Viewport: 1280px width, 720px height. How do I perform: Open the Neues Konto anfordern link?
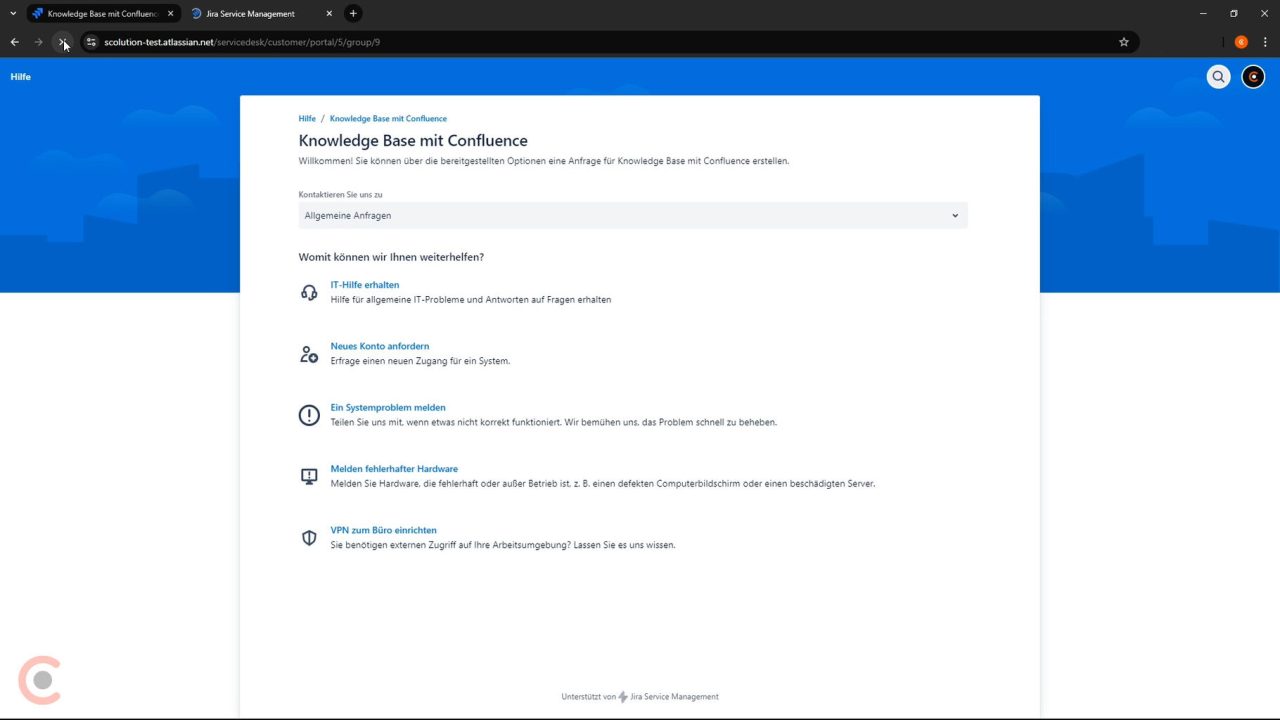point(380,346)
